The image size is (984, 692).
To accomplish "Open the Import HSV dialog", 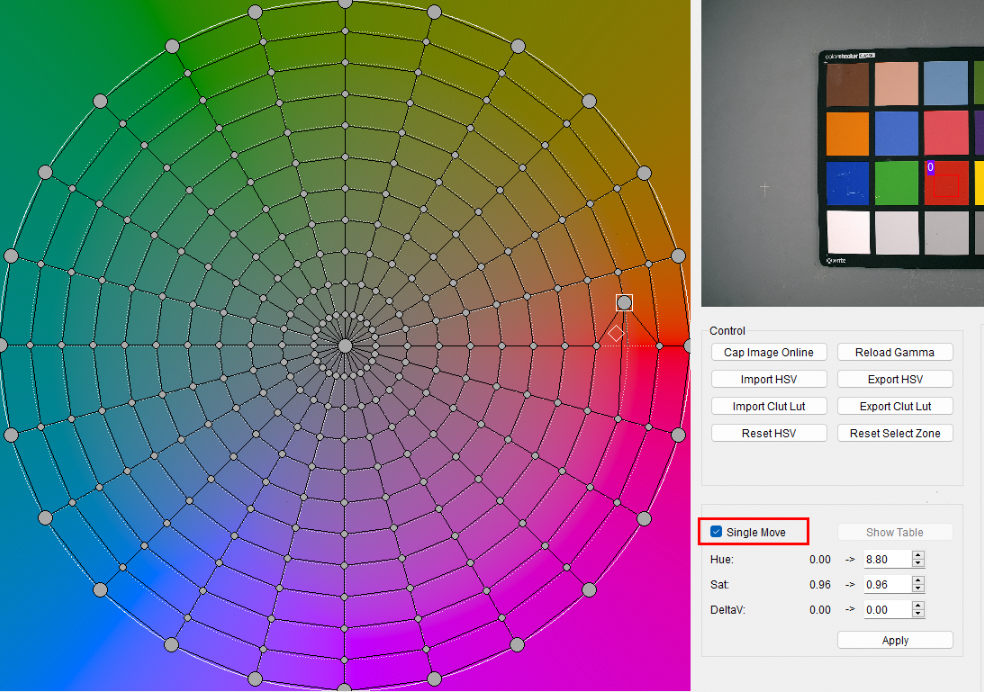I will point(769,379).
